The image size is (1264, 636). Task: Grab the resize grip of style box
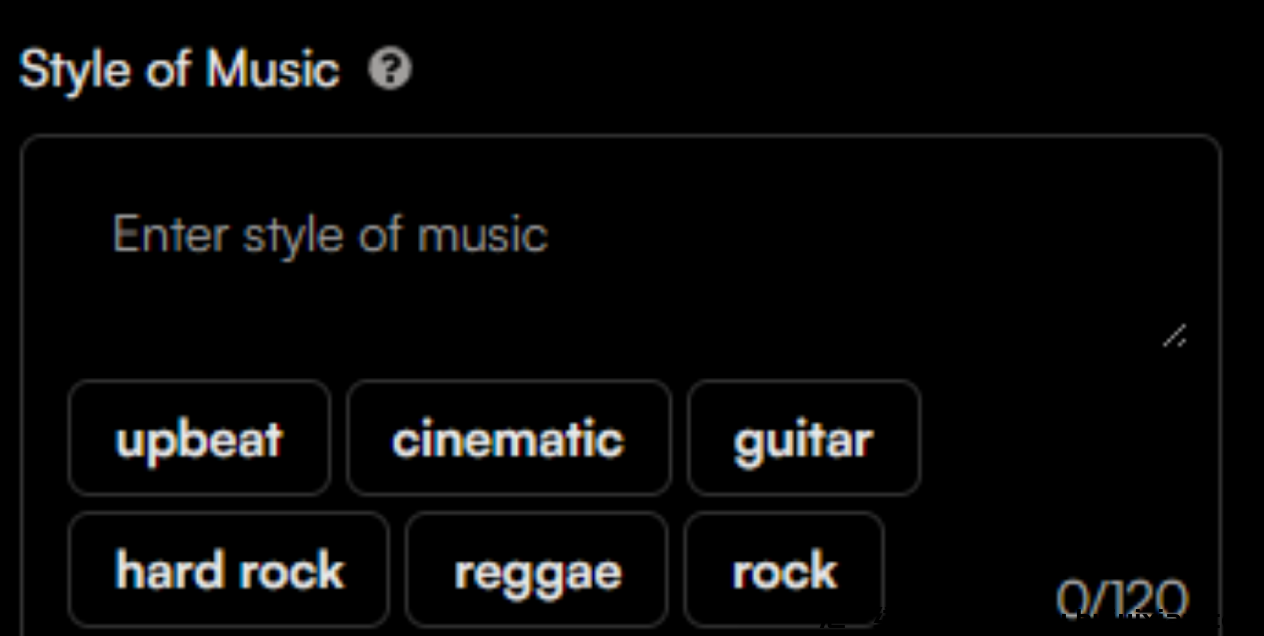point(1175,337)
